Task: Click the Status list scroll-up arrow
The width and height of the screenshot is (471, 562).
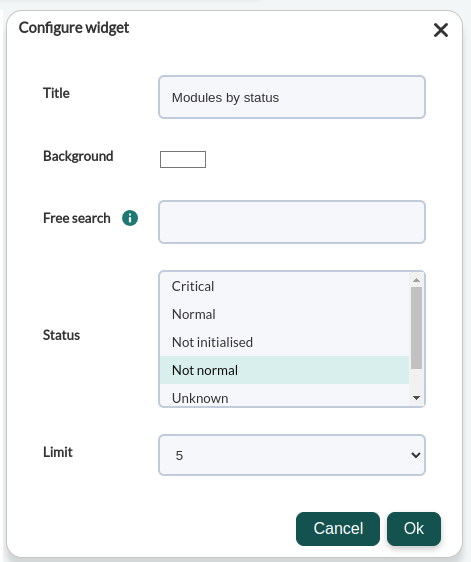Action: [416, 280]
